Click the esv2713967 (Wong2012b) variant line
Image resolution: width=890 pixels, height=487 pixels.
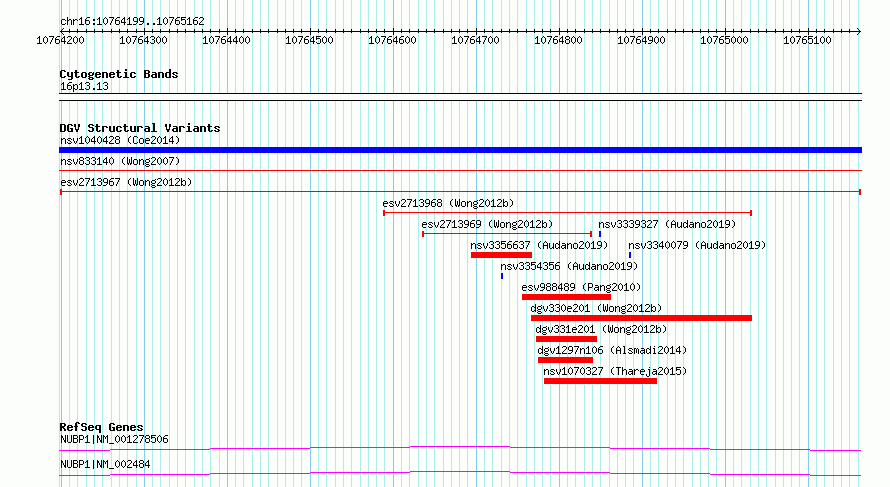pyautogui.click(x=460, y=192)
